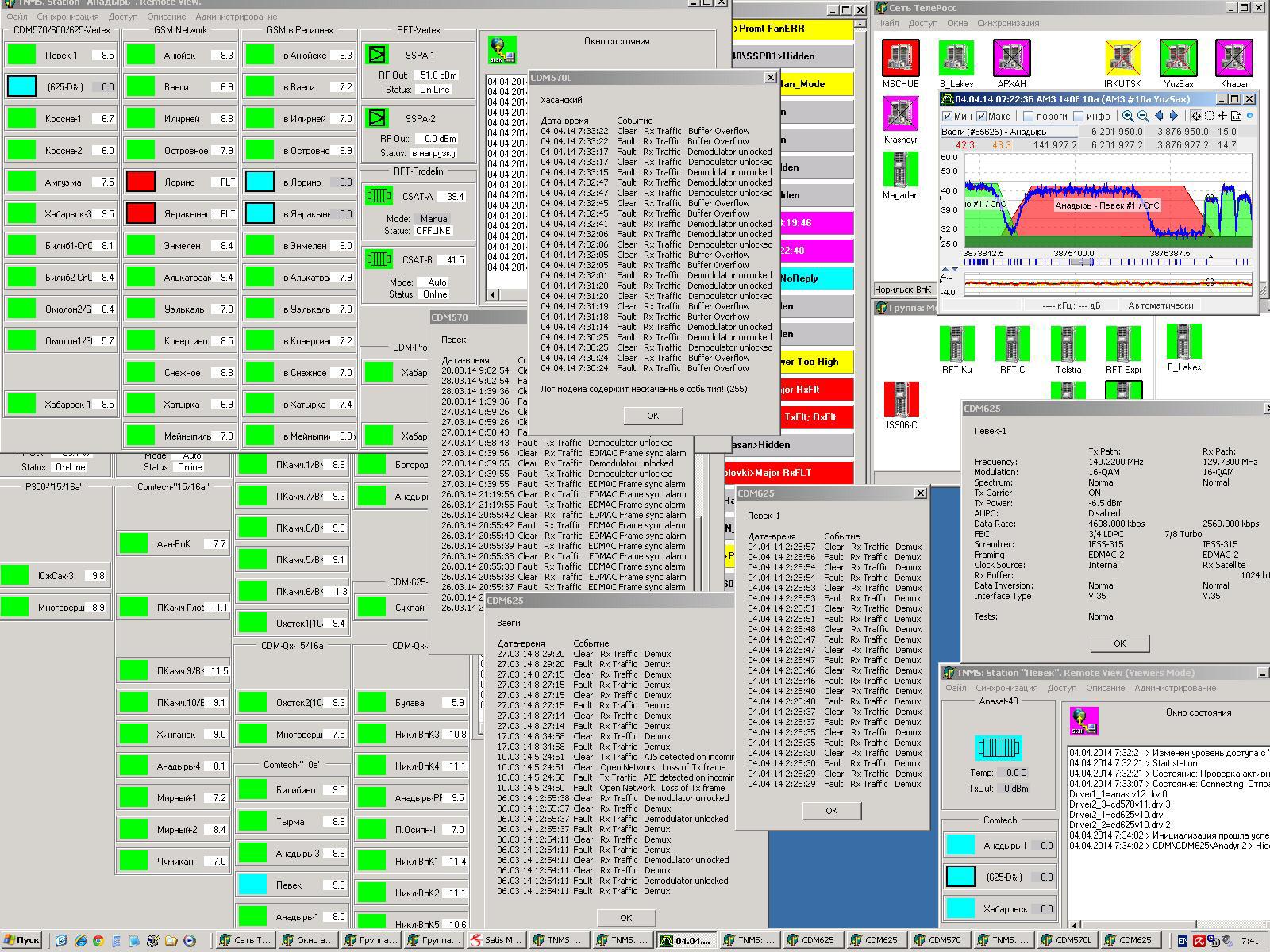The image size is (1270, 952).
Task: Select the Krasnoyr station icon
Action: [900, 113]
